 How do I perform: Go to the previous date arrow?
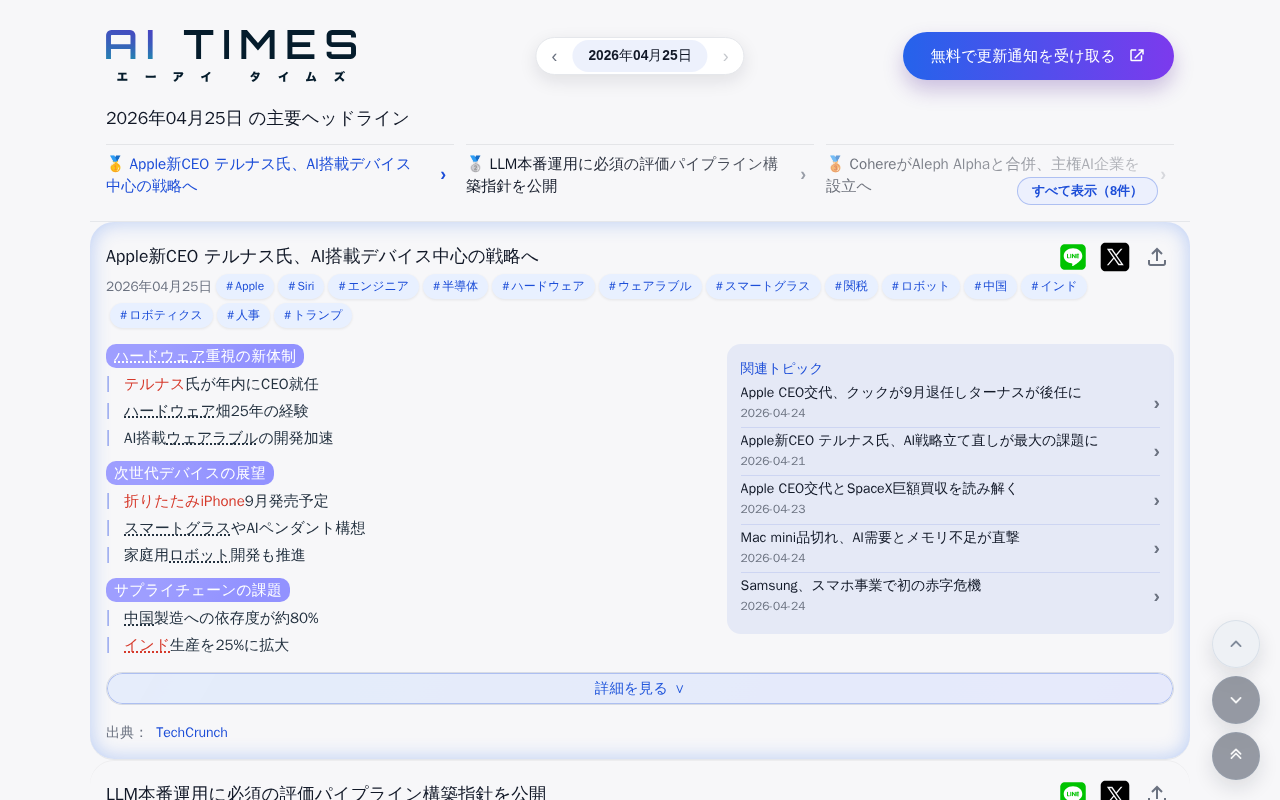(554, 56)
